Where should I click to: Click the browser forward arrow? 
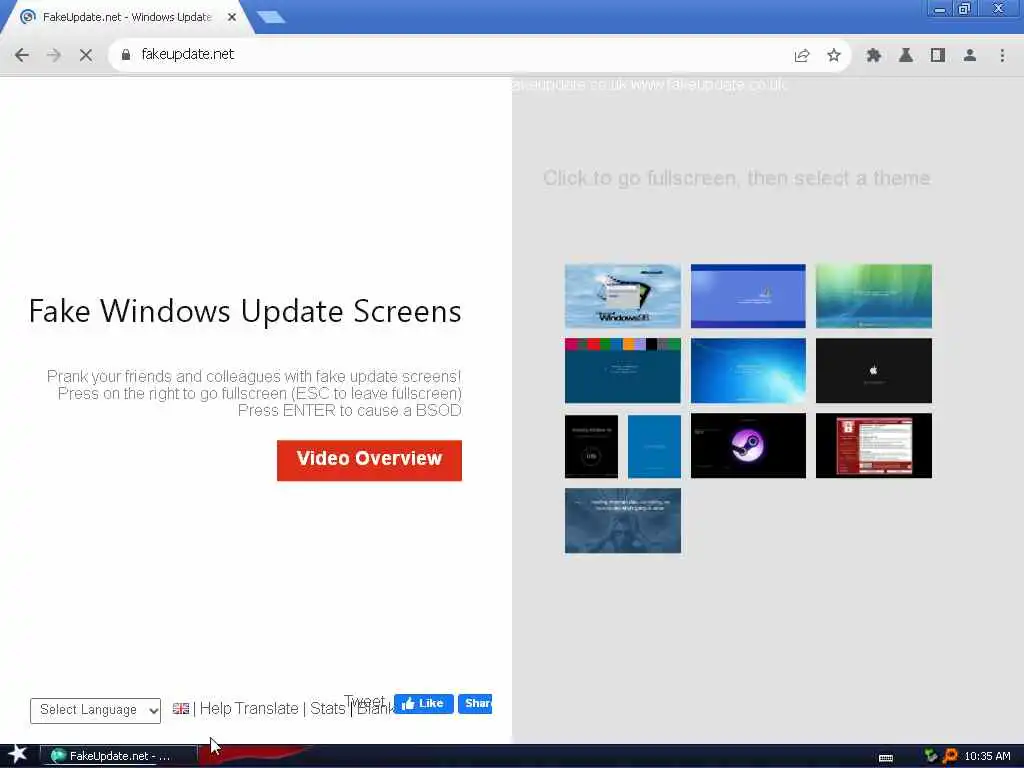[x=54, y=56]
